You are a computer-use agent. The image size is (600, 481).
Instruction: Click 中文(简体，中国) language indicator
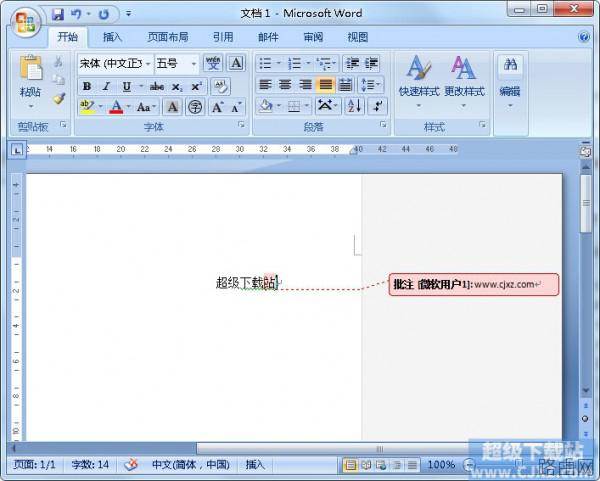click(191, 465)
